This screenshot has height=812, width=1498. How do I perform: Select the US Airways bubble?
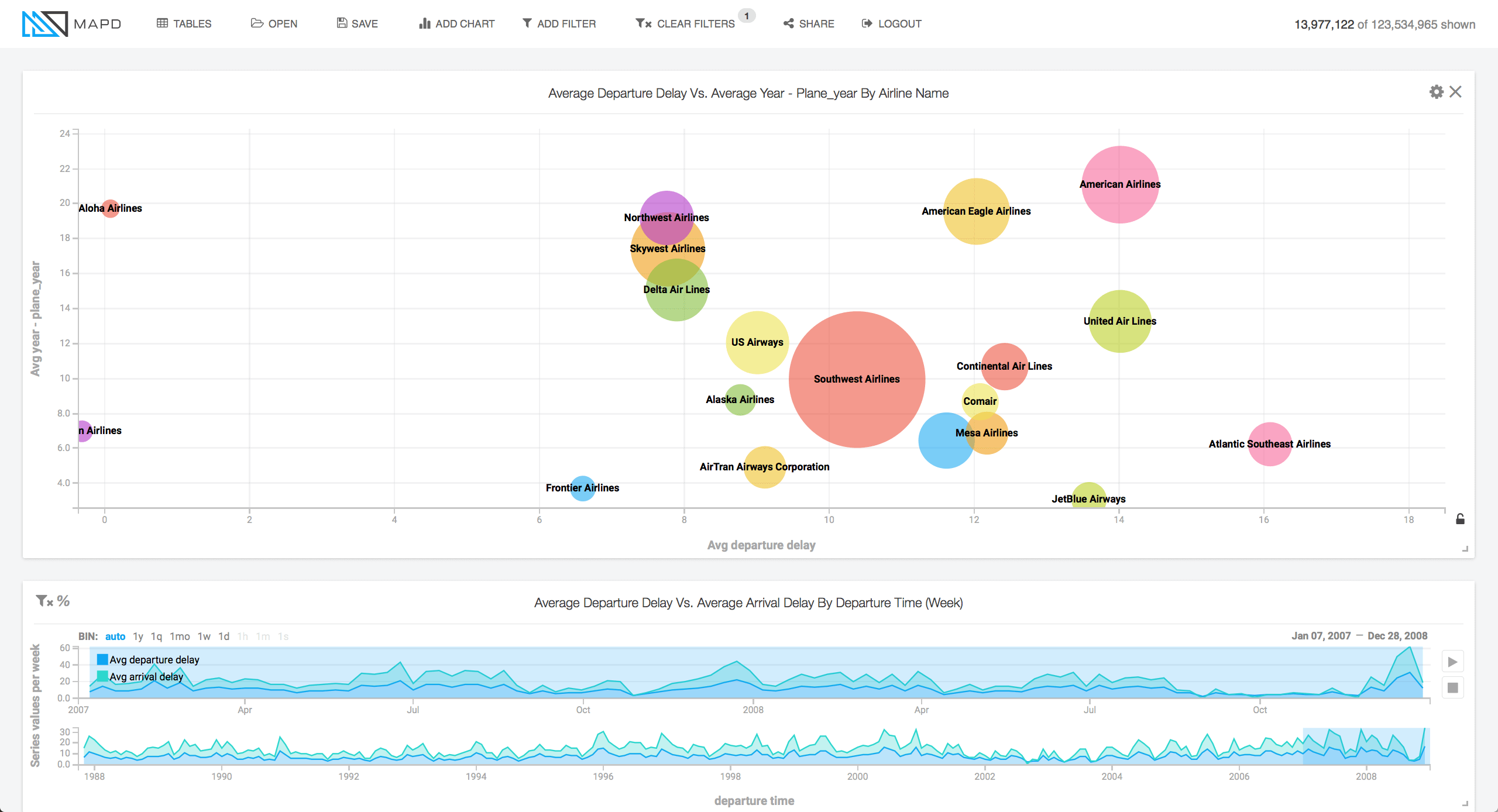[x=757, y=342]
